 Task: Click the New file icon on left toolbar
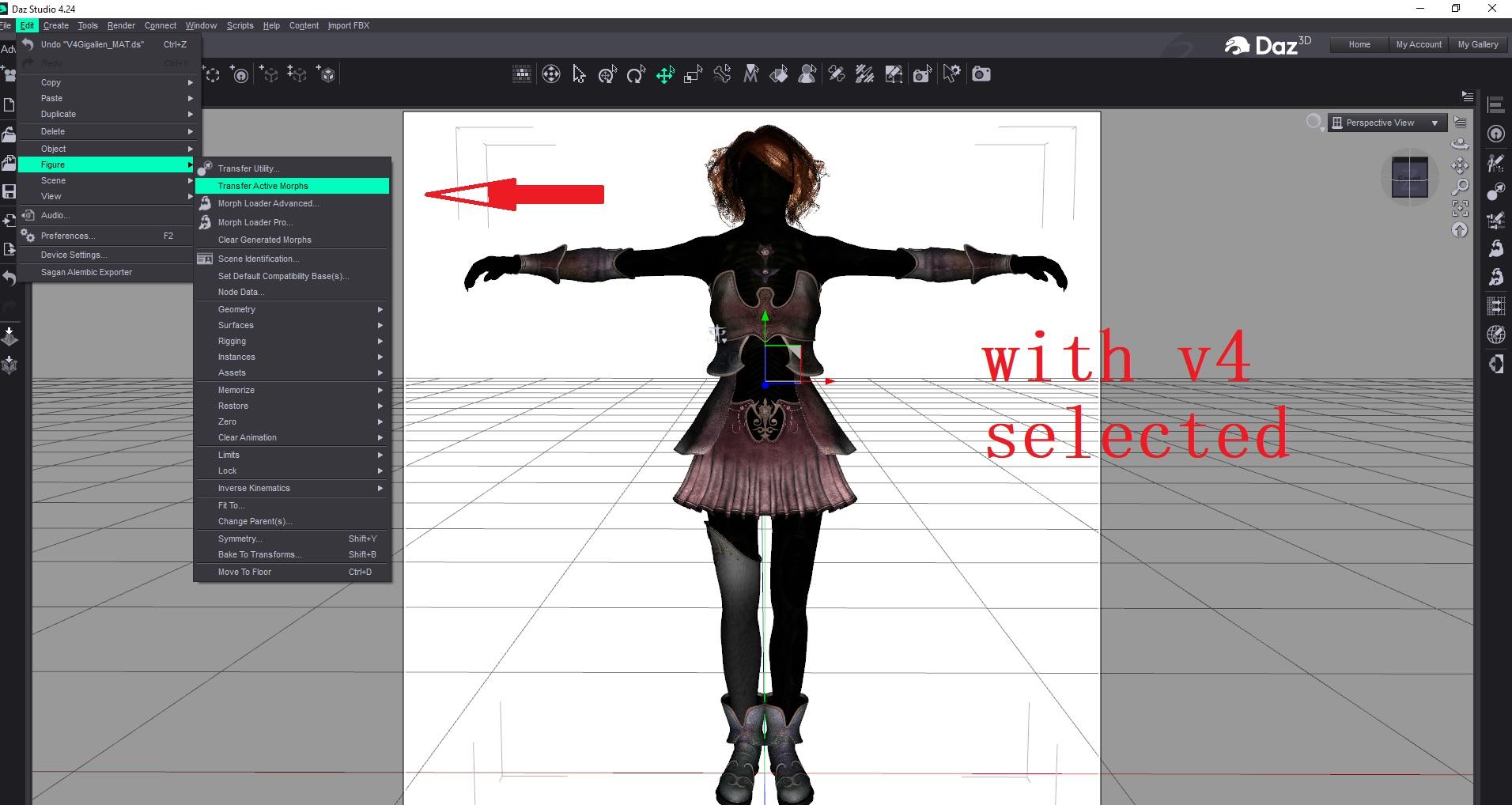pos(9,105)
